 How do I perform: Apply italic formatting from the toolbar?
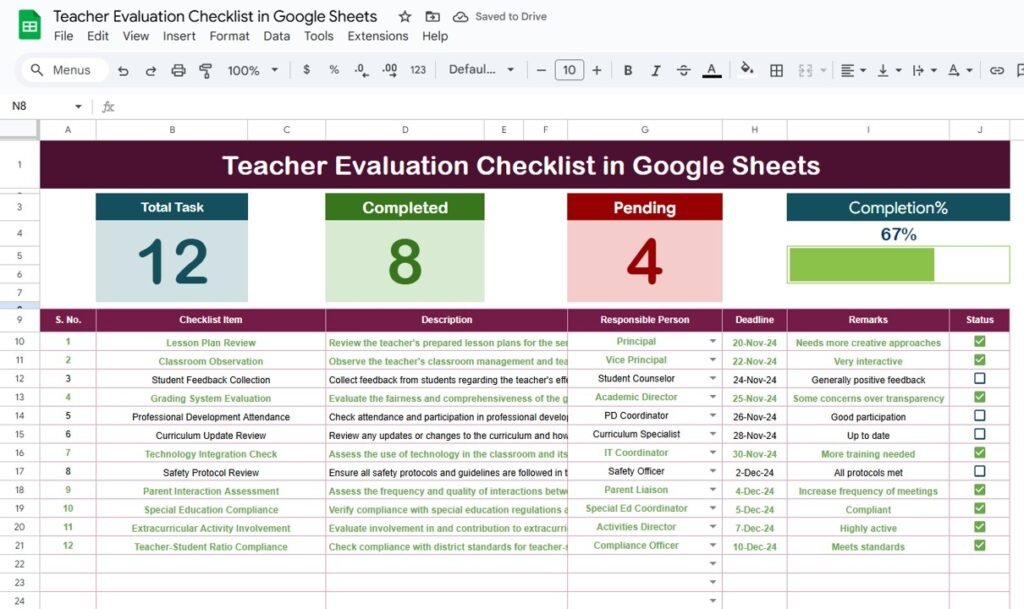[x=657, y=71]
